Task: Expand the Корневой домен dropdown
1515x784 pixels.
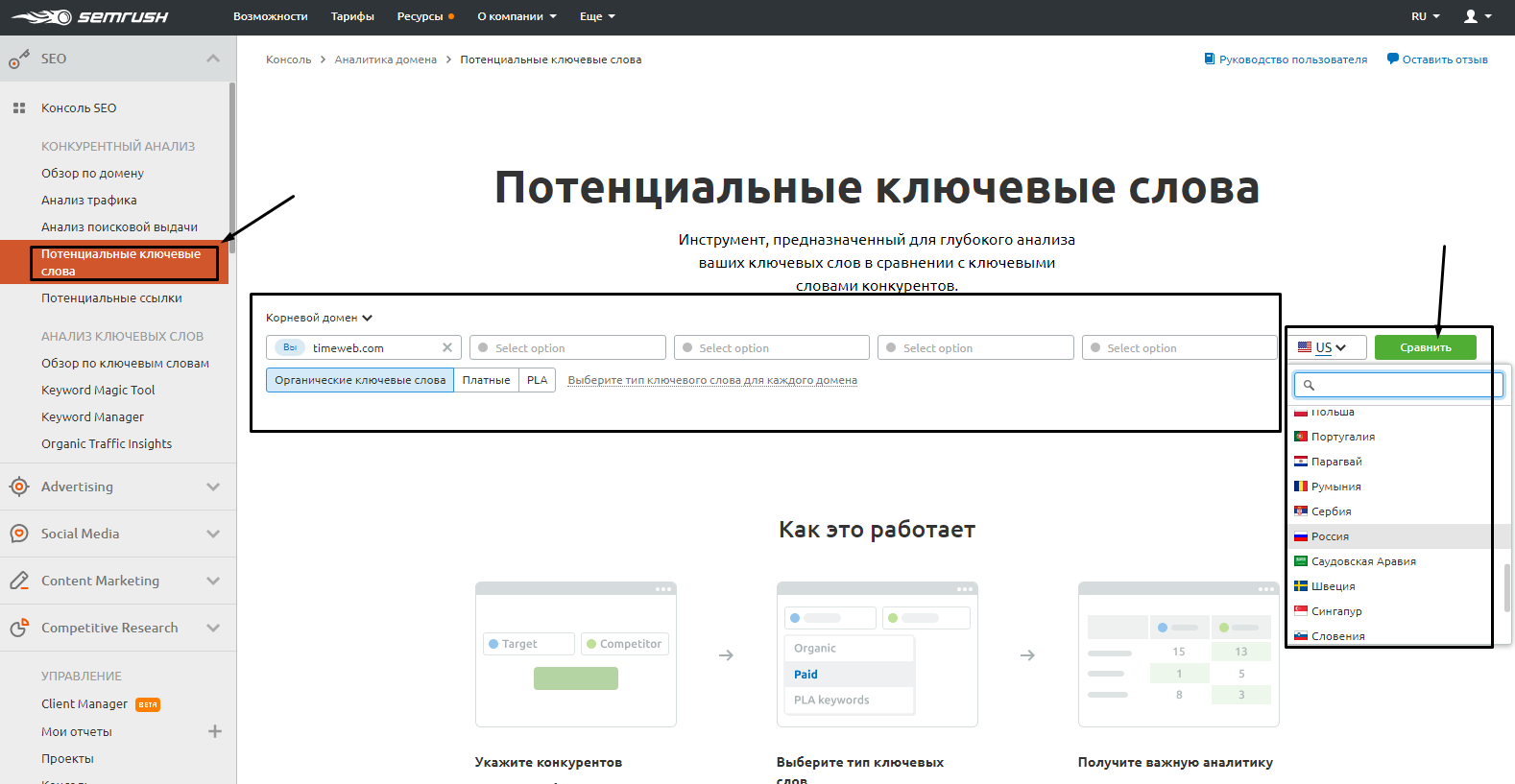Action: tap(319, 318)
